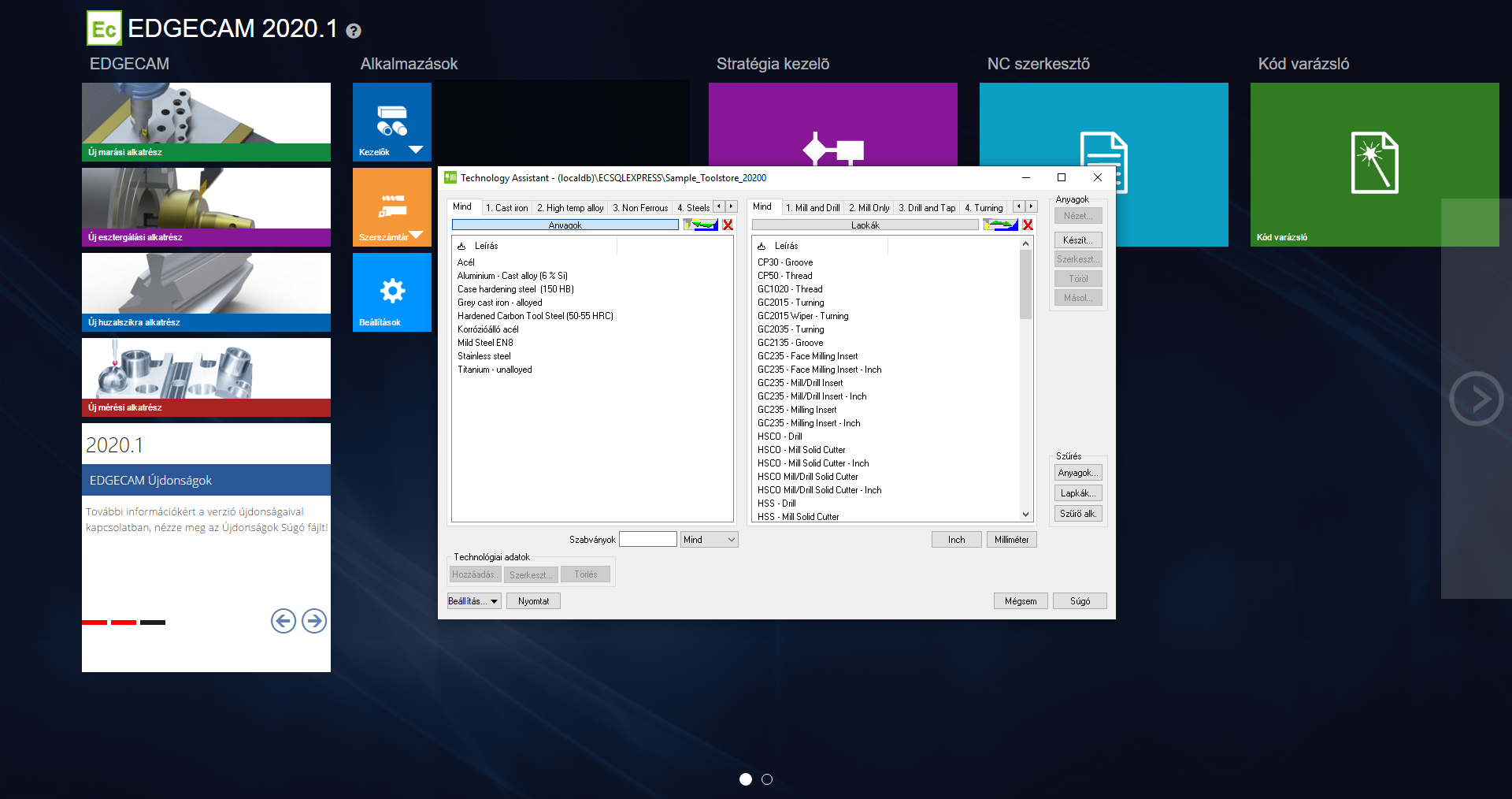Click sort icon in inserts Leírás header
The height and width of the screenshot is (799, 1512).
click(762, 247)
